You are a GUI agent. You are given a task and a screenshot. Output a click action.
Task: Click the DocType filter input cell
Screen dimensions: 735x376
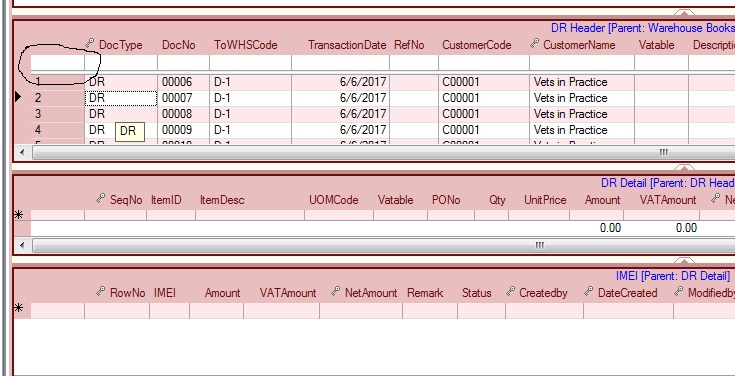pos(121,62)
